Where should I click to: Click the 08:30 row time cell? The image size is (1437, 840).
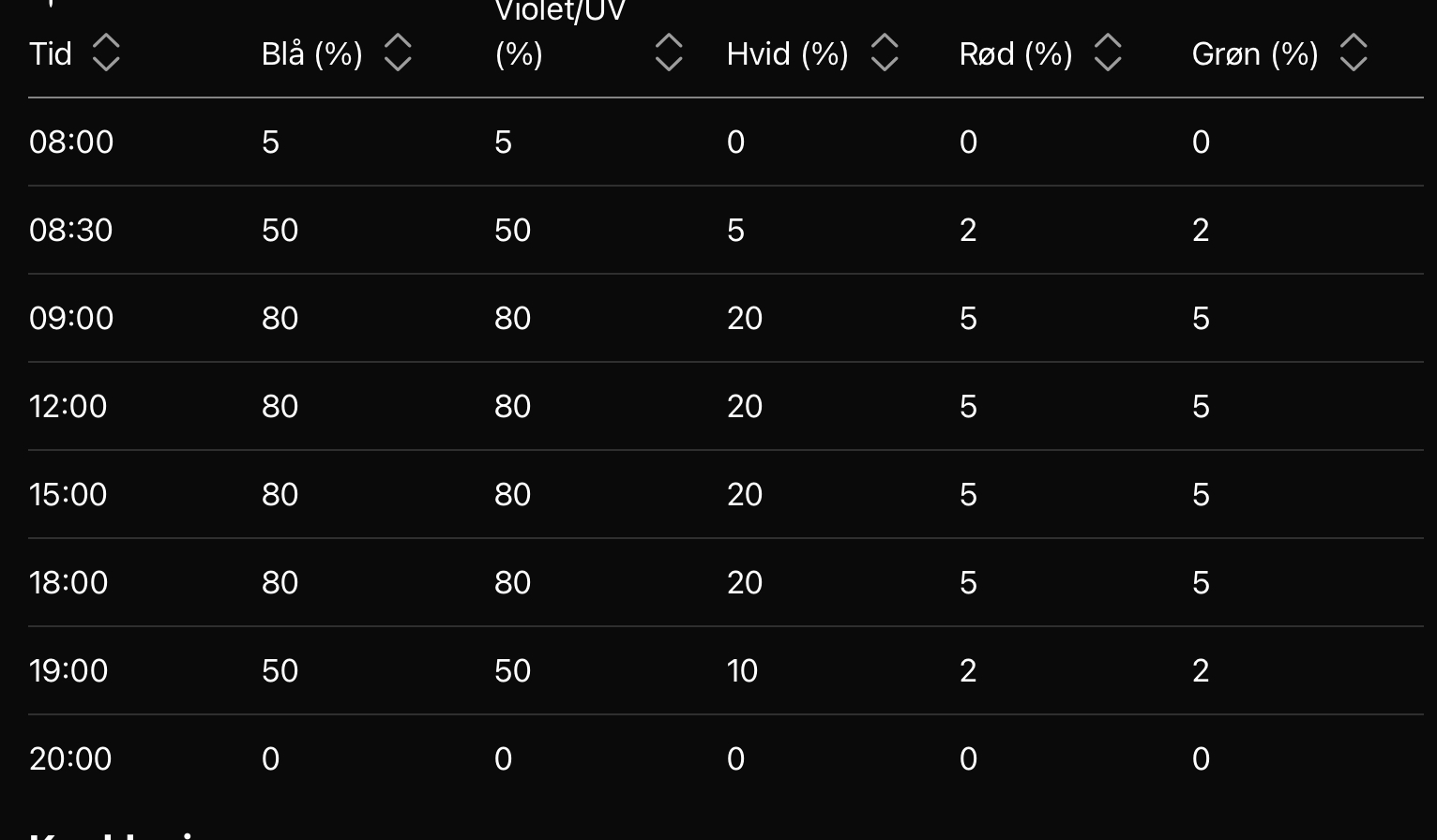click(x=71, y=231)
